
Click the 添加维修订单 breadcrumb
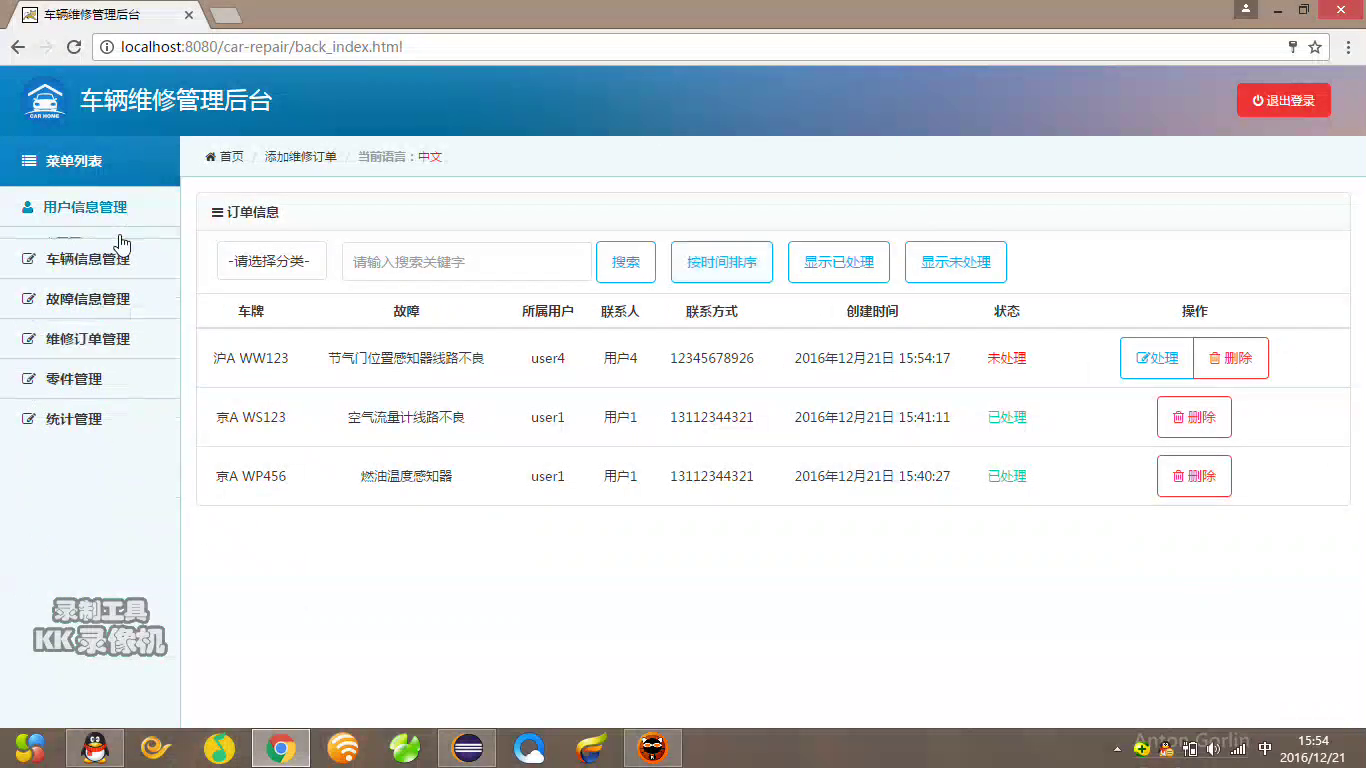pyautogui.click(x=301, y=157)
